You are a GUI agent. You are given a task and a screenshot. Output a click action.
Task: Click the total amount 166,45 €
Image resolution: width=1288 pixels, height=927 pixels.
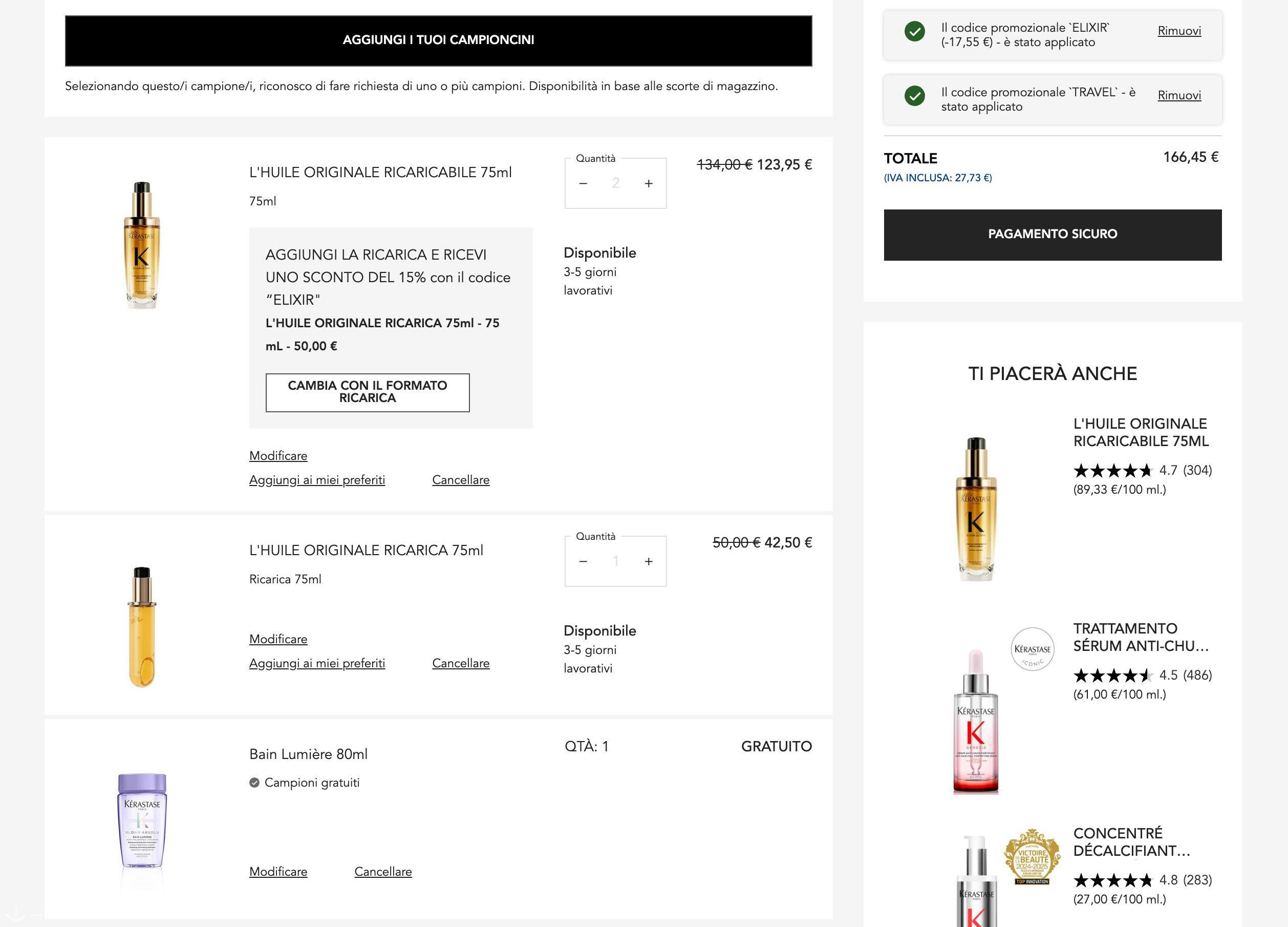[x=1191, y=157]
